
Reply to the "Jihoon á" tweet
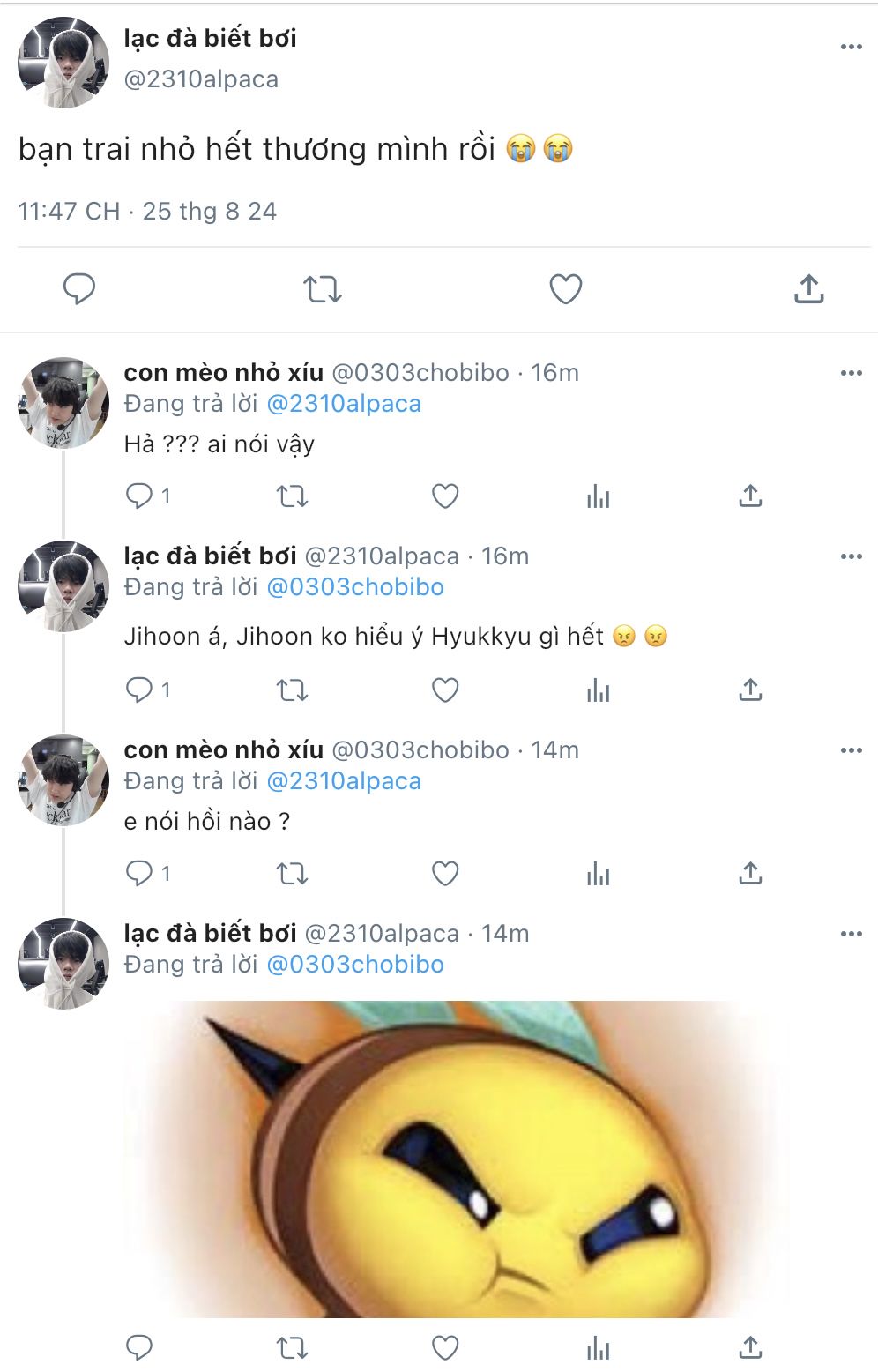[x=139, y=690]
